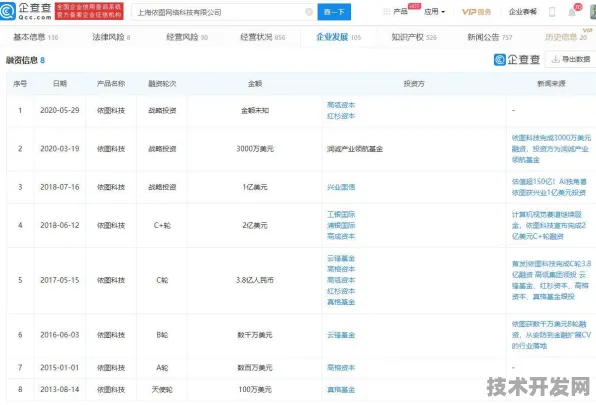This screenshot has width=596, height=405.
Task: Open news about 兴业 1亿美元 investment
Action: [x=549, y=187]
